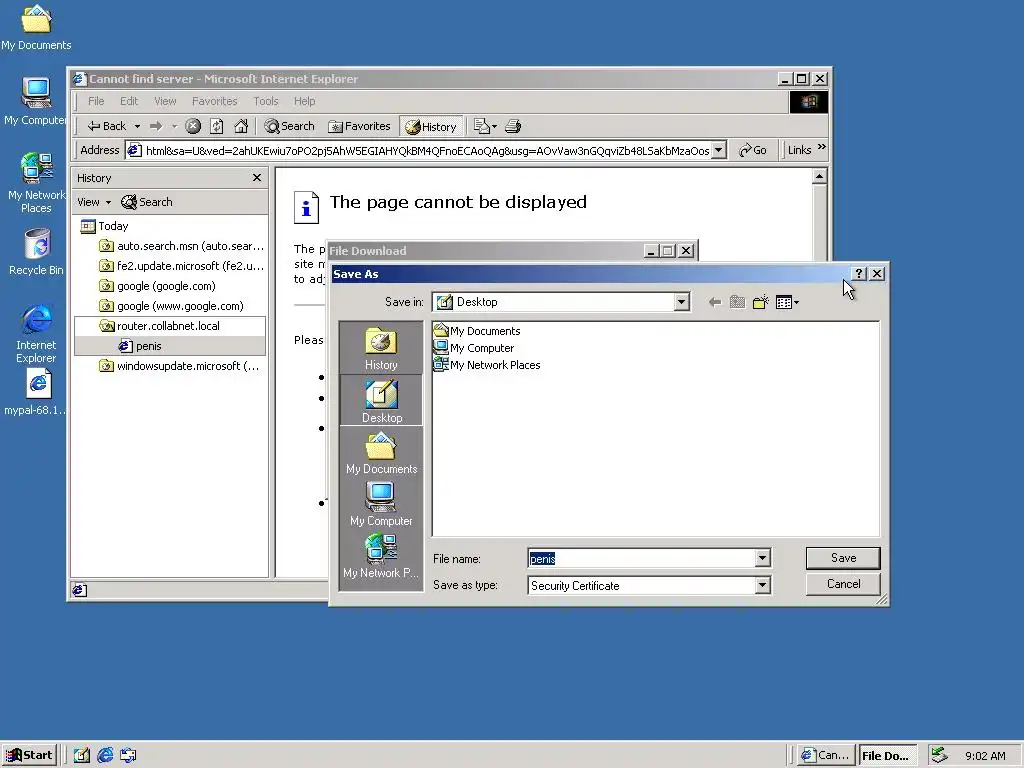1024x768 pixels.
Task: Go back in Internet Explorer toolbar
Action: (106, 126)
